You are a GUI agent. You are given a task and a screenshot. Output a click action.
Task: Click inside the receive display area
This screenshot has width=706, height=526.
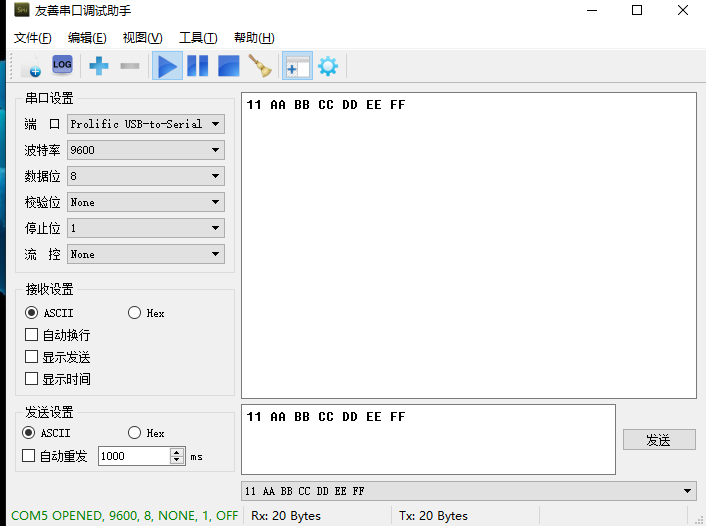pyautogui.click(x=469, y=245)
